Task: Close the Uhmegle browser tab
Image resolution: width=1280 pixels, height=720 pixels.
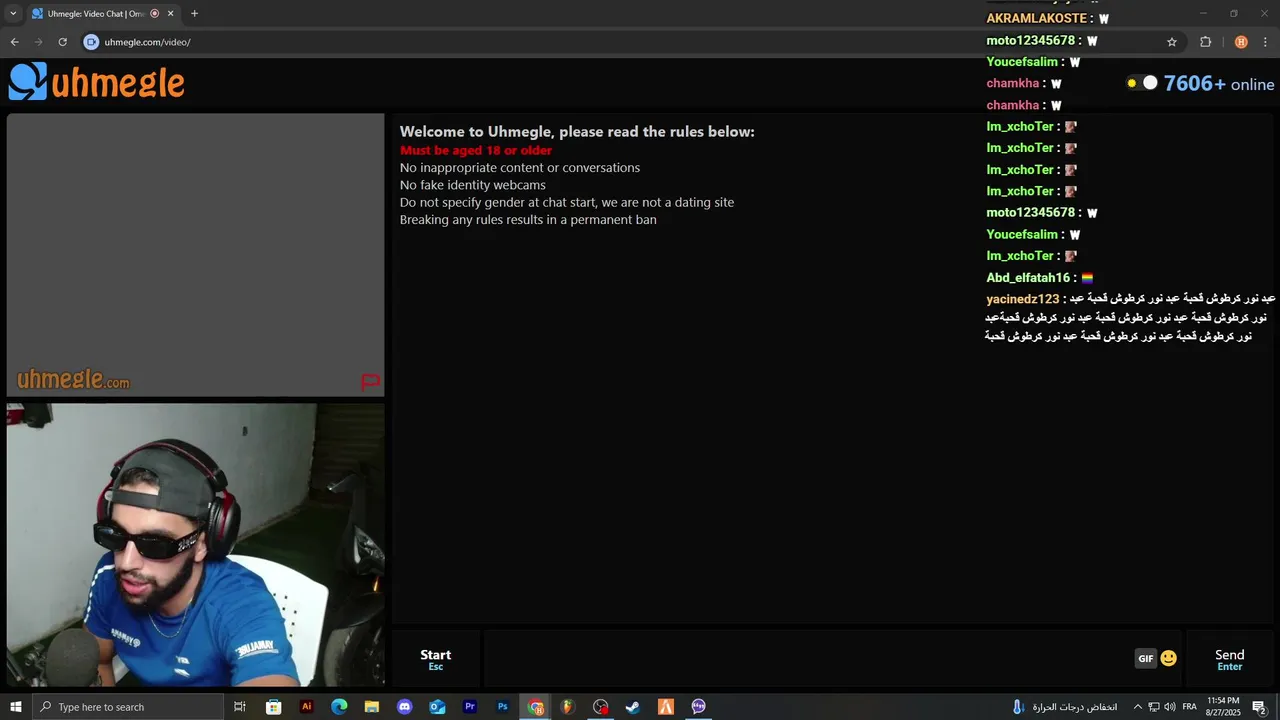Action: (x=170, y=14)
